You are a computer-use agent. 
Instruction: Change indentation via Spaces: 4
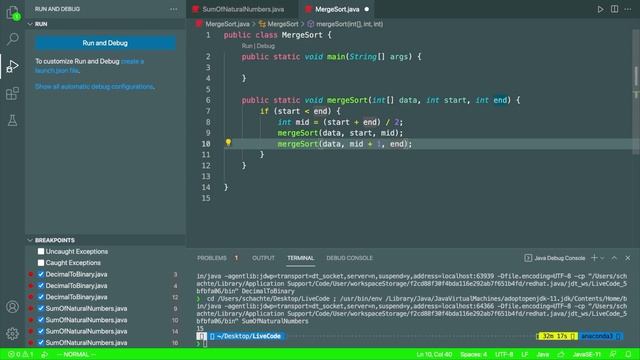point(473,354)
